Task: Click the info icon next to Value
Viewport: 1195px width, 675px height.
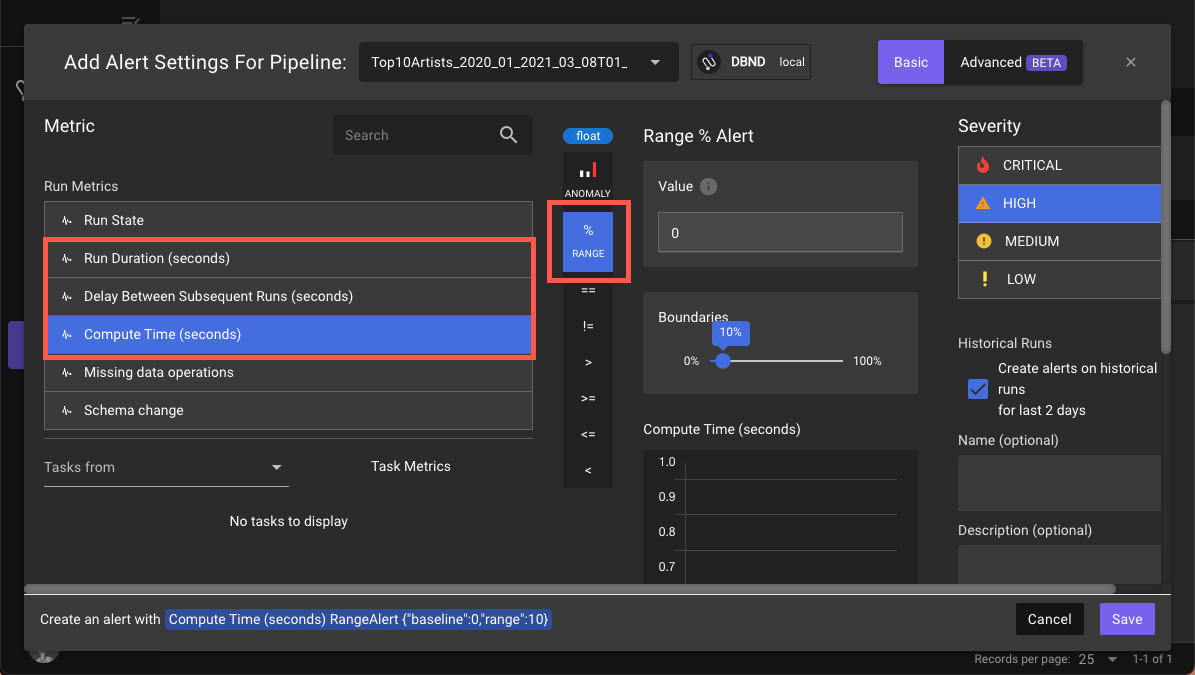Action: [708, 187]
